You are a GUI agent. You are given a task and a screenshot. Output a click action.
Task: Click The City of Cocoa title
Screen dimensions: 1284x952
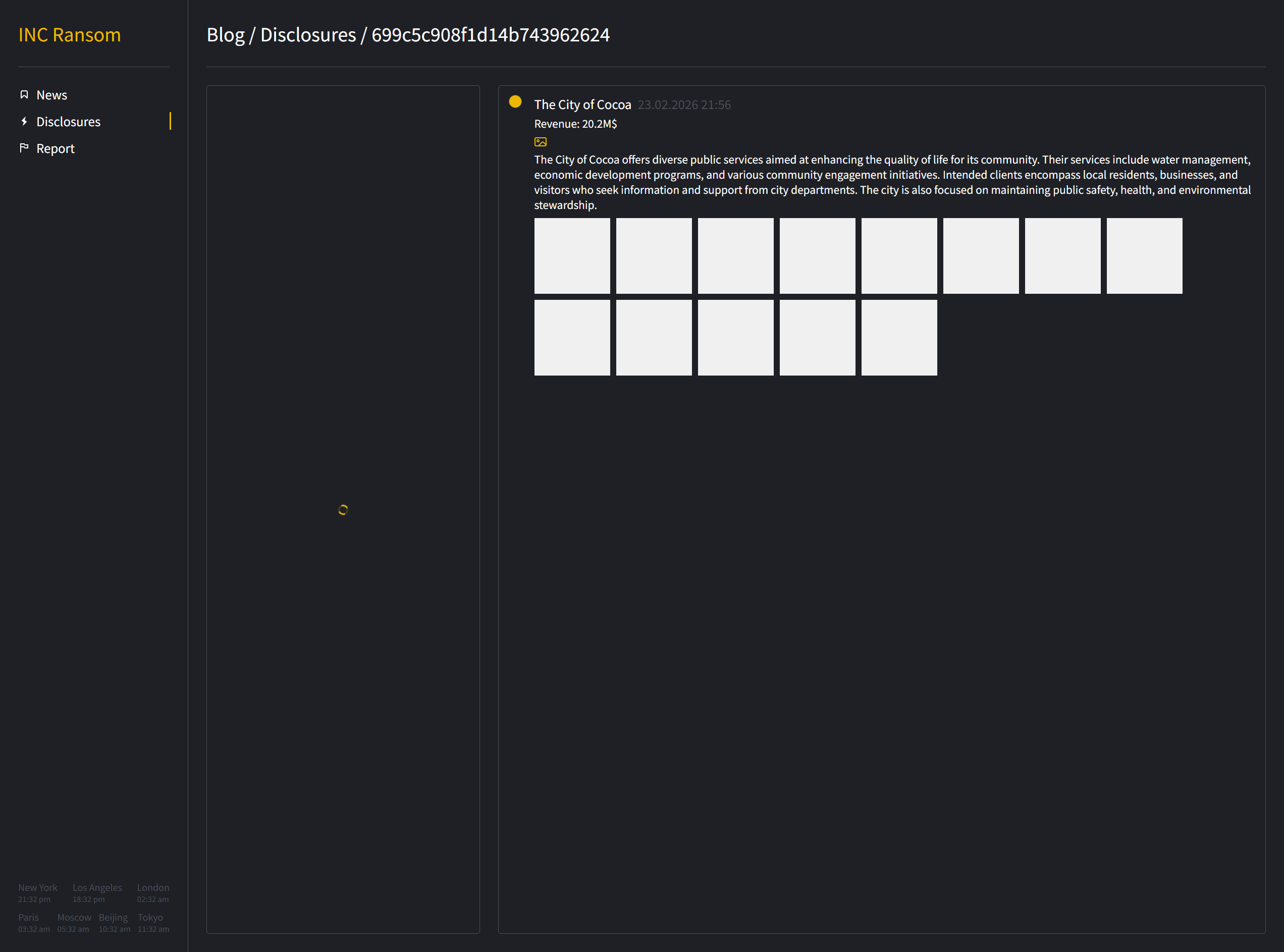(x=582, y=105)
